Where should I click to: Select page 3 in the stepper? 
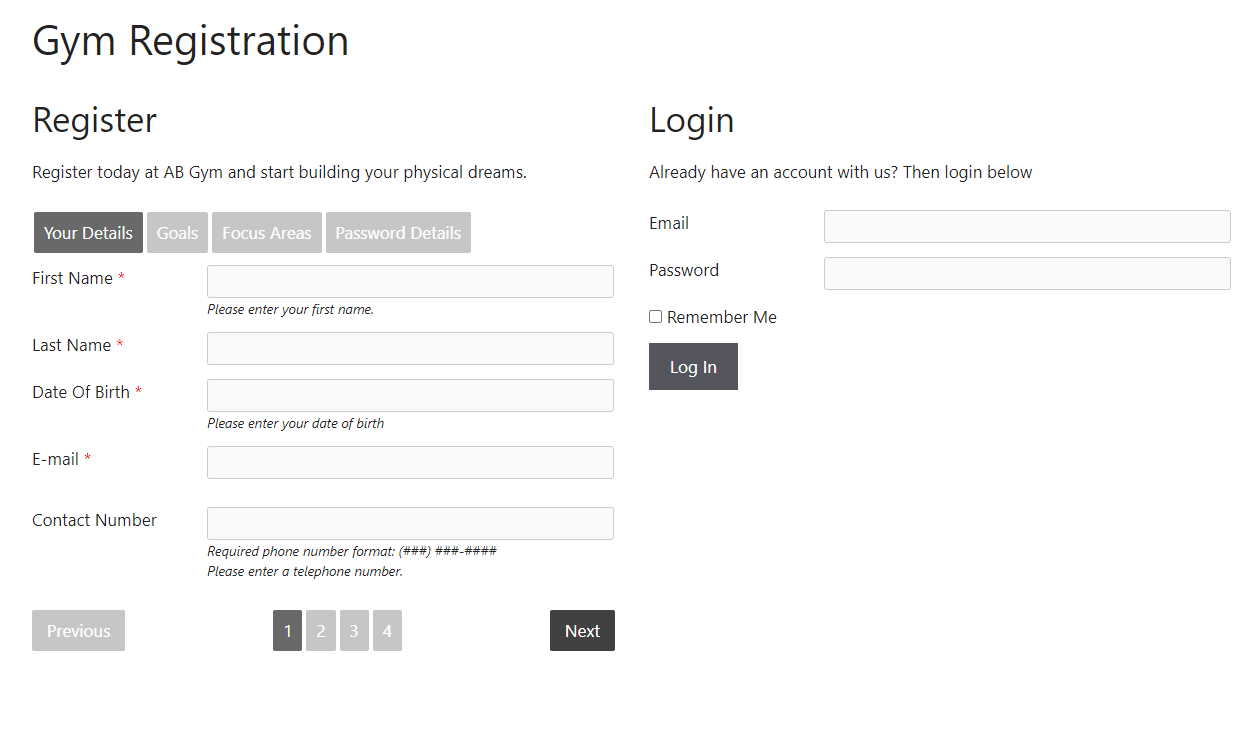point(354,631)
